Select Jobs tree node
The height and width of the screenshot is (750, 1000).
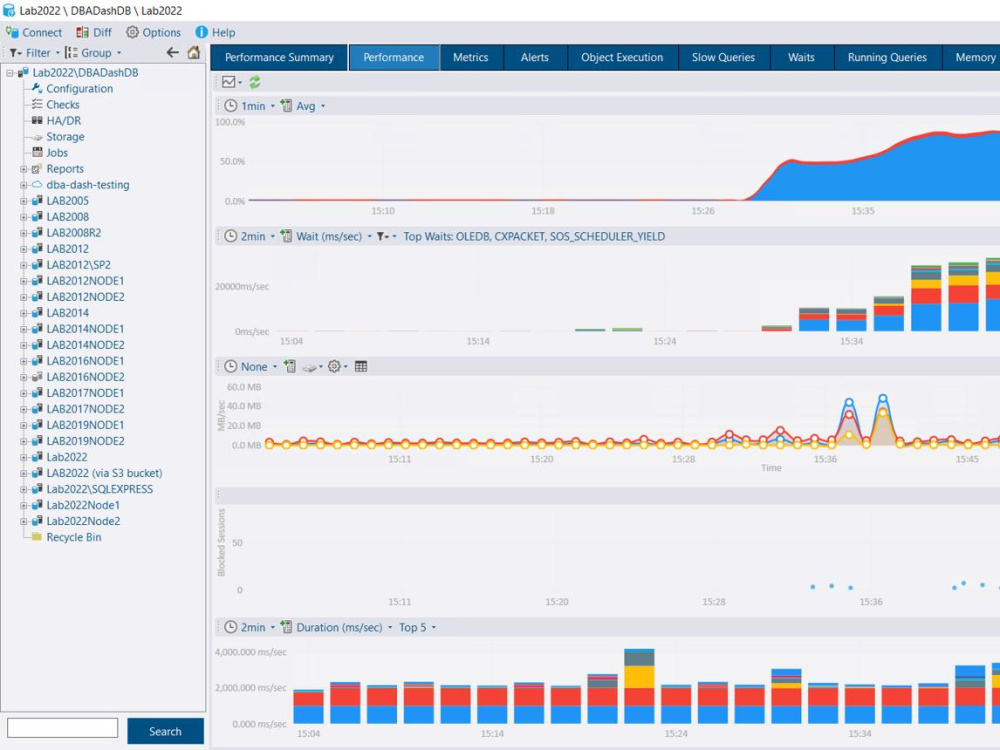click(57, 152)
